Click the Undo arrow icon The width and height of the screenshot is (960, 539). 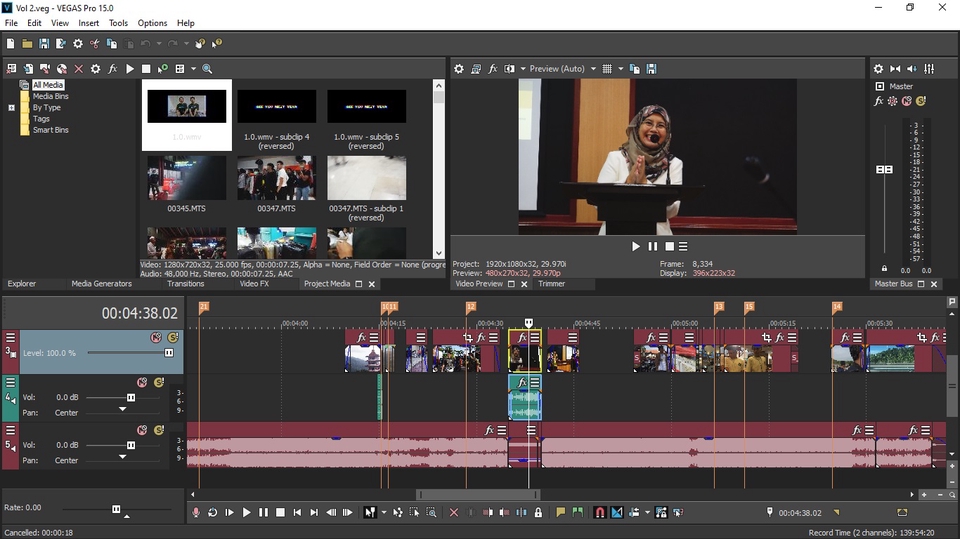point(146,43)
